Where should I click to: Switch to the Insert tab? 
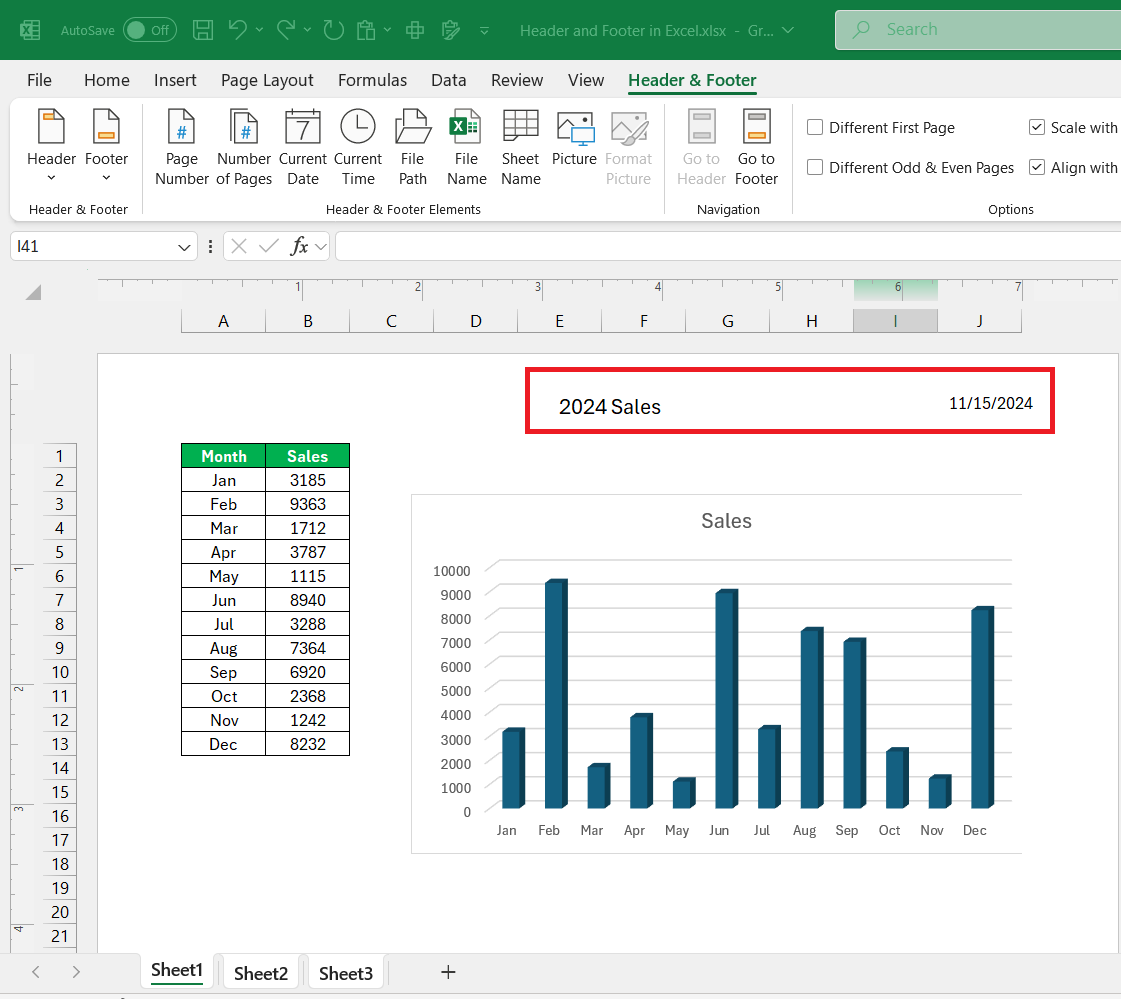tap(174, 80)
